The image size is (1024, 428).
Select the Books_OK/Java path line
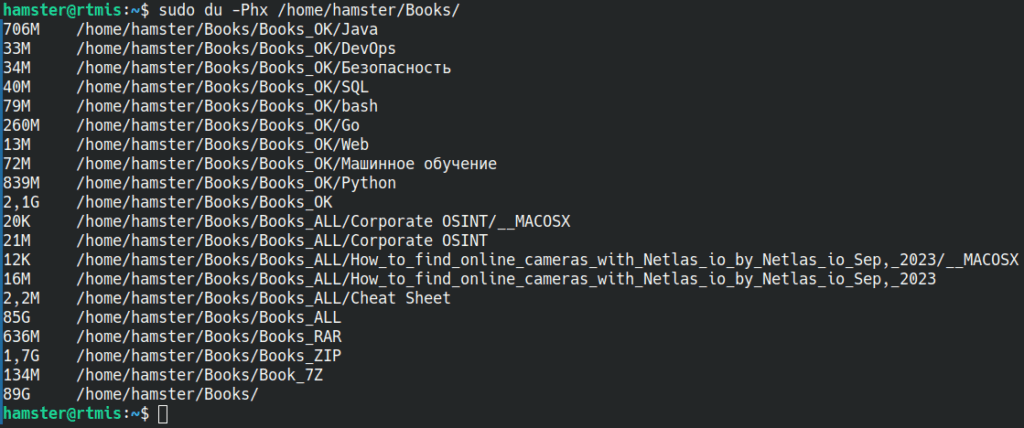(x=227, y=30)
